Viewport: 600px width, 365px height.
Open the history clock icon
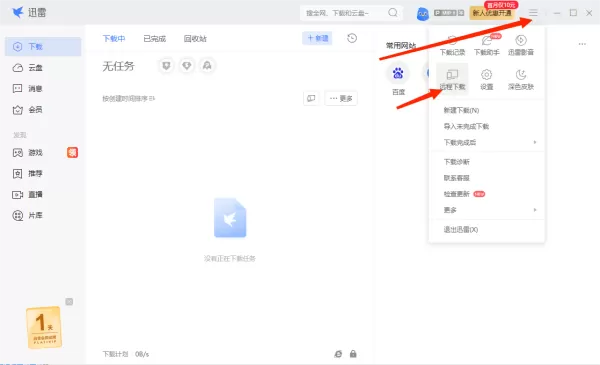pos(352,38)
